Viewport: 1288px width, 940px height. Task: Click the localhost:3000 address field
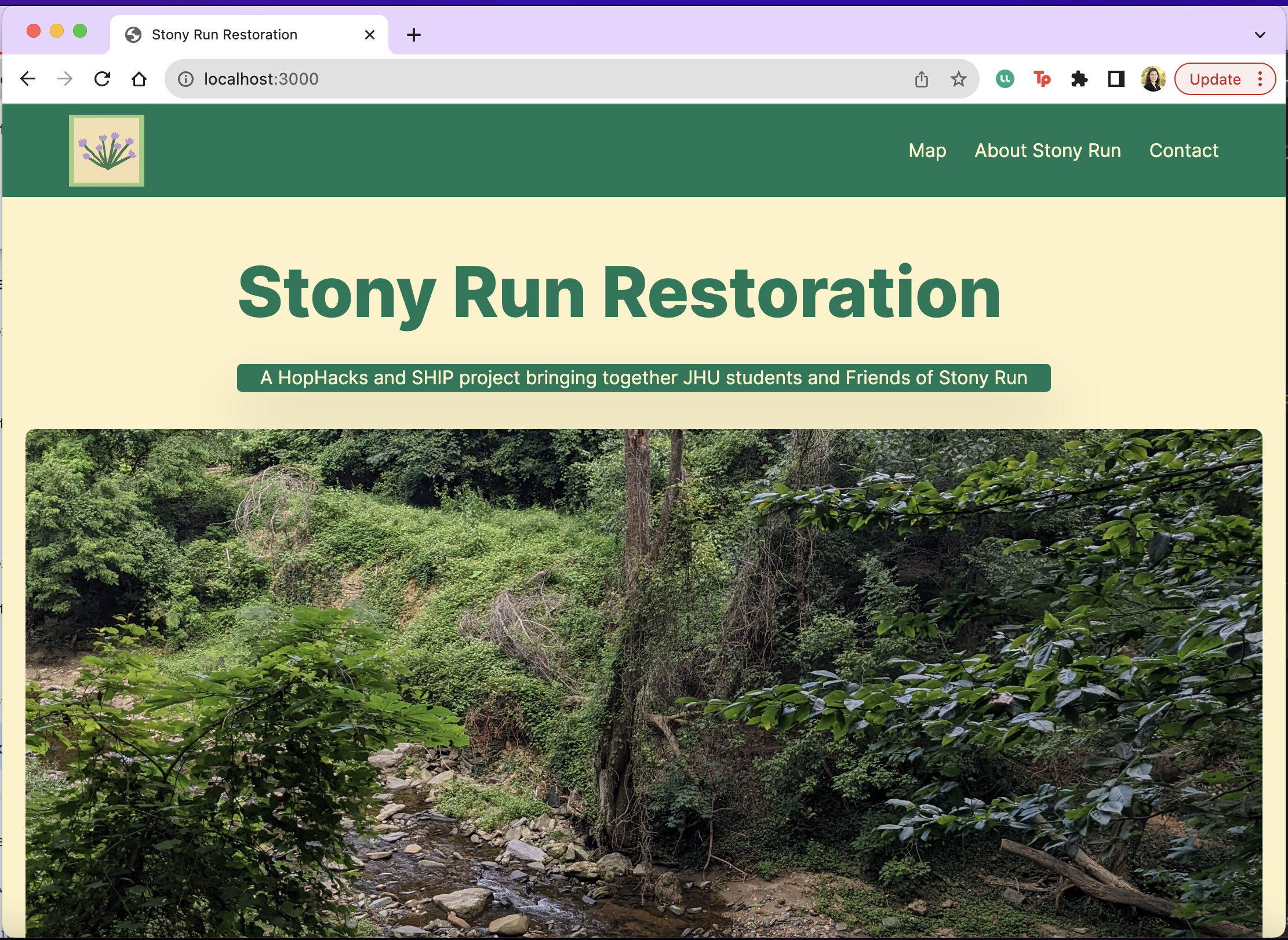tap(522, 79)
